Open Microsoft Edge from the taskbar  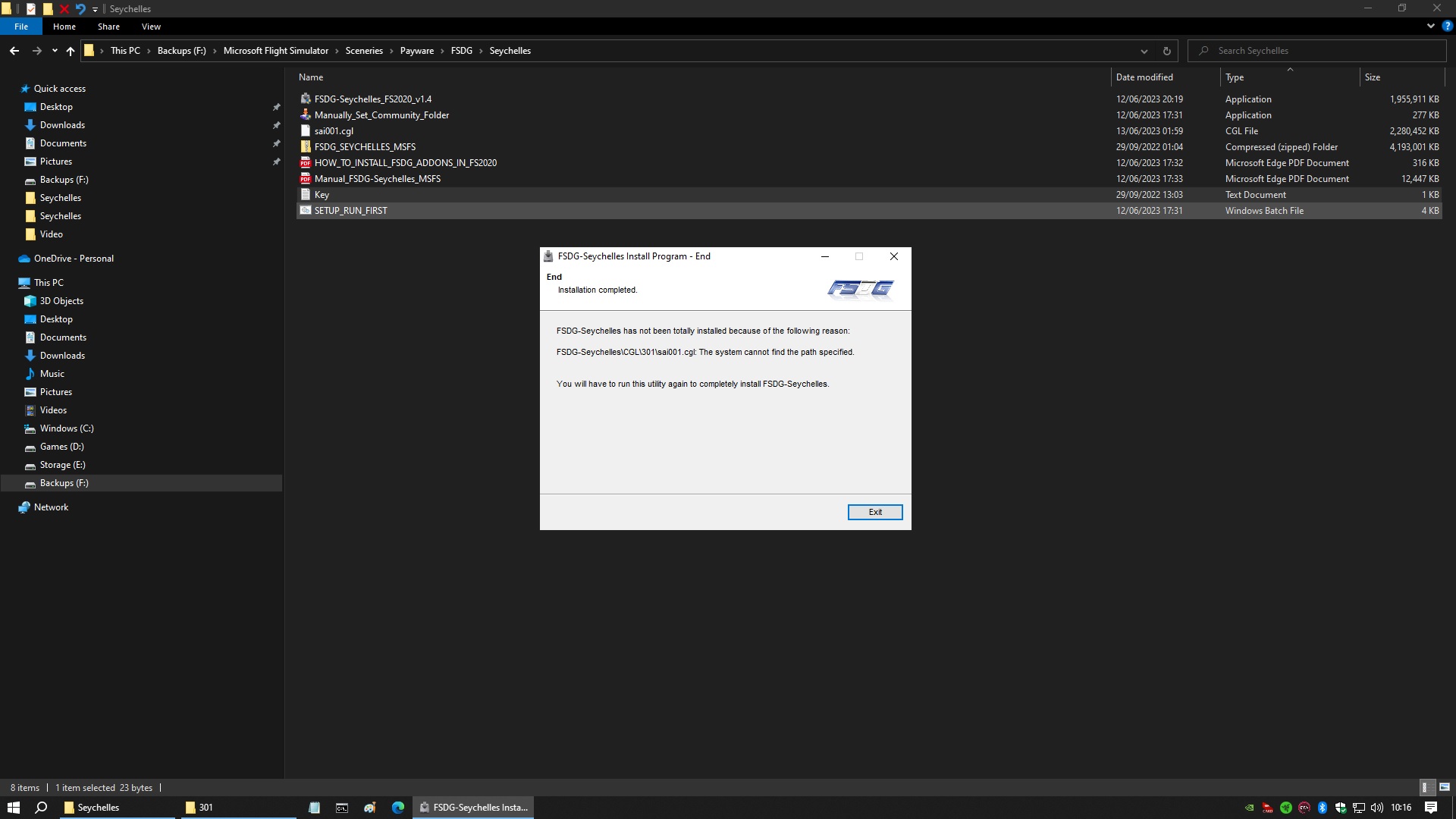(397, 808)
